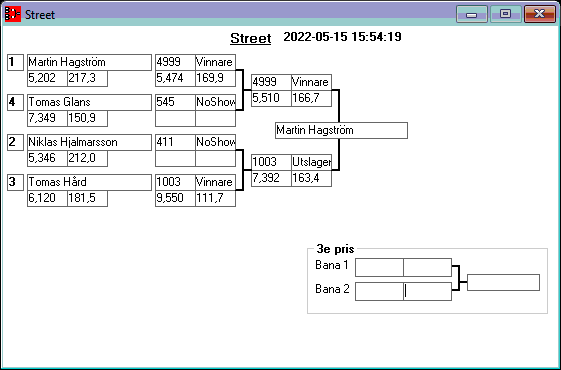Click the 212,0 speed cell
Viewport: 561px width, 370px height.
(x=87, y=159)
